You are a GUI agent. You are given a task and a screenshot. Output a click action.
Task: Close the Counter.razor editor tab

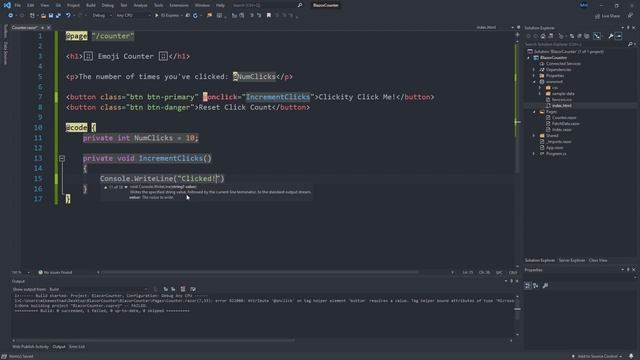[x=49, y=27]
